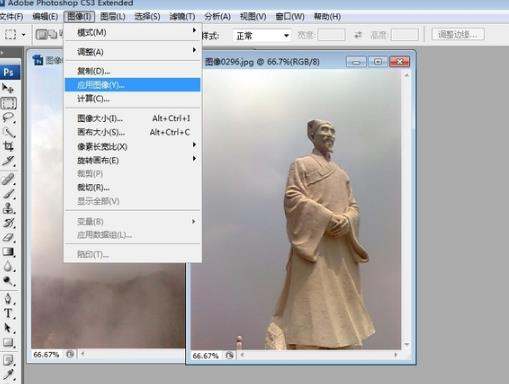
Task: Click the 图像(I) menu title
Action: click(79, 16)
